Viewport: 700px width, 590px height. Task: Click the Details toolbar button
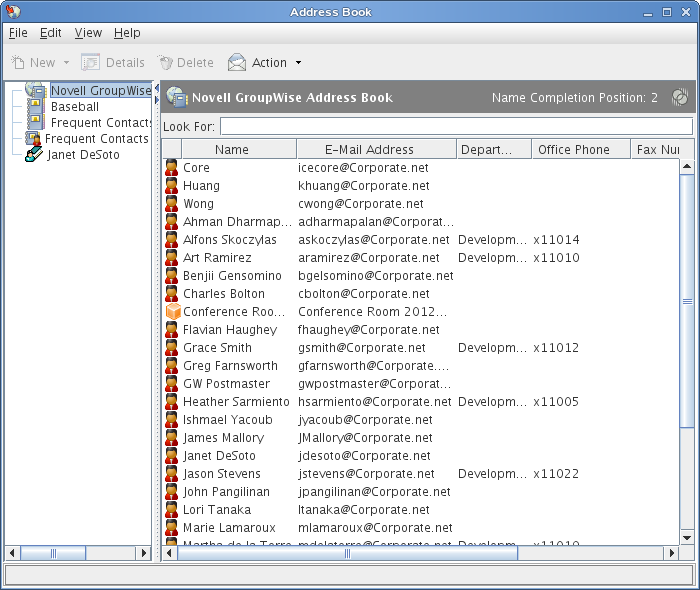tap(113, 62)
